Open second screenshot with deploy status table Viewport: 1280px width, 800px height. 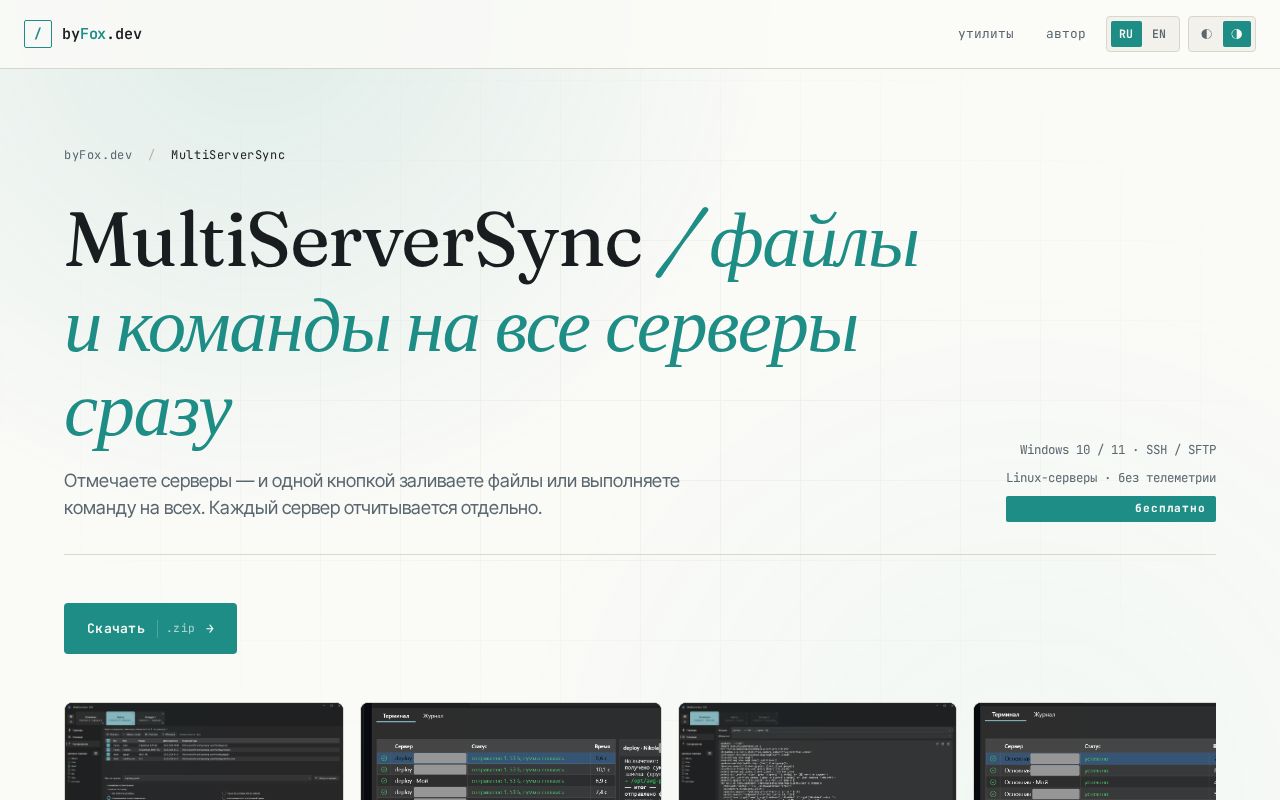[x=511, y=751]
